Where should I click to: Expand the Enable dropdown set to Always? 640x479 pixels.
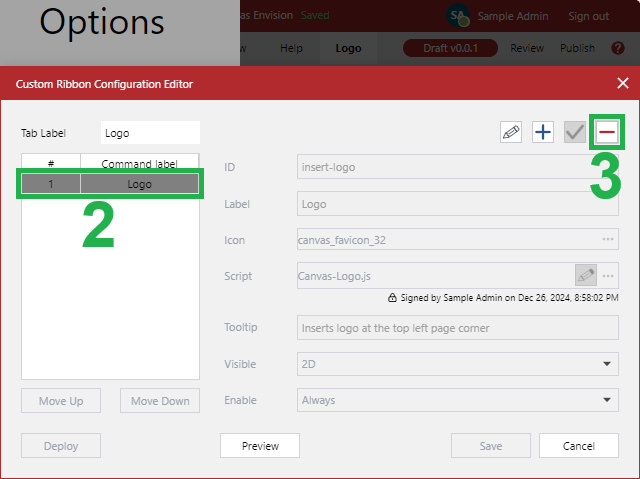coord(458,400)
